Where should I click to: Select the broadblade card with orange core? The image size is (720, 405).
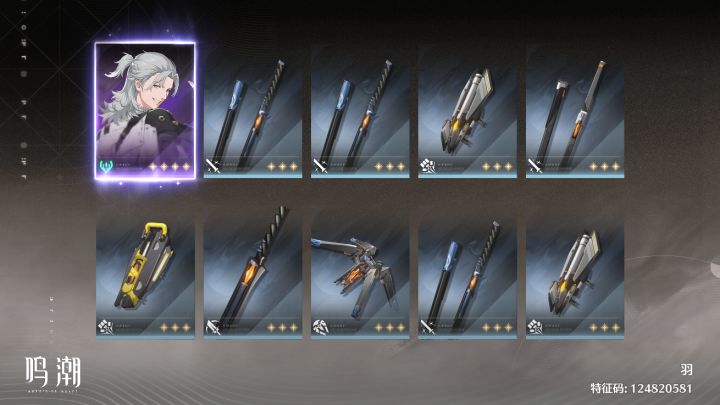pos(253,274)
